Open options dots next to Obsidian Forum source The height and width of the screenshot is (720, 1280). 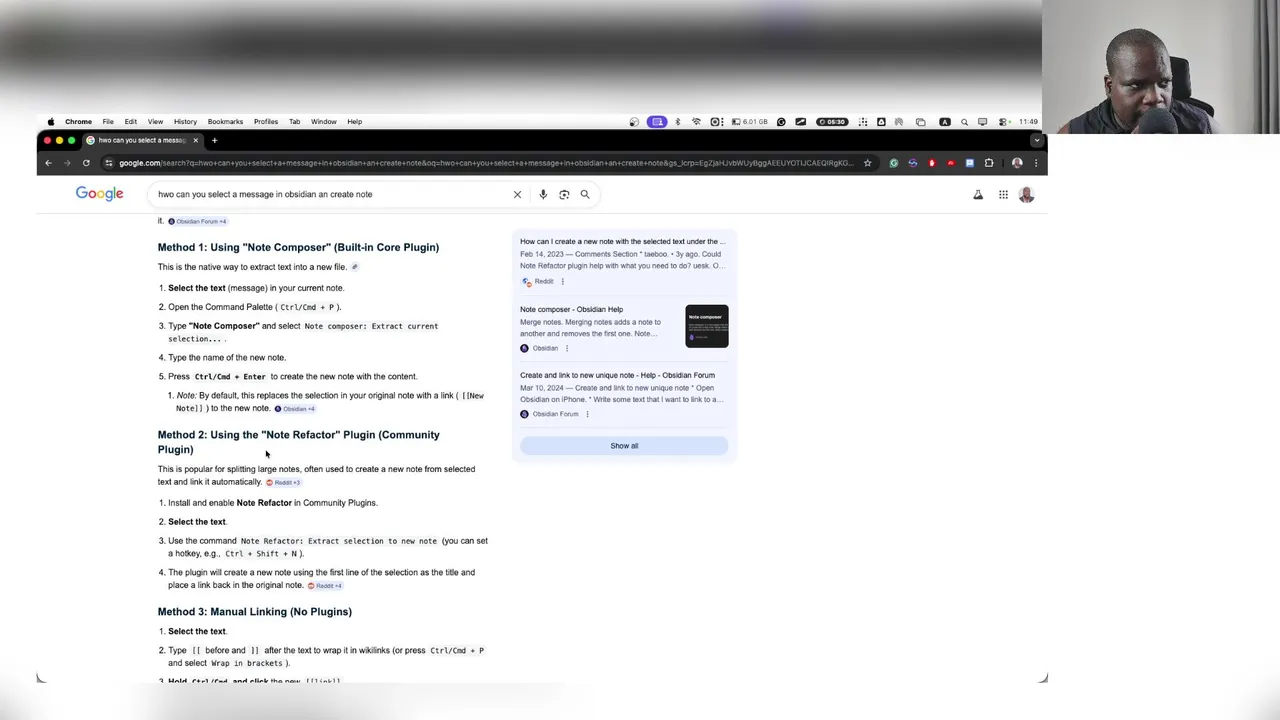(587, 414)
